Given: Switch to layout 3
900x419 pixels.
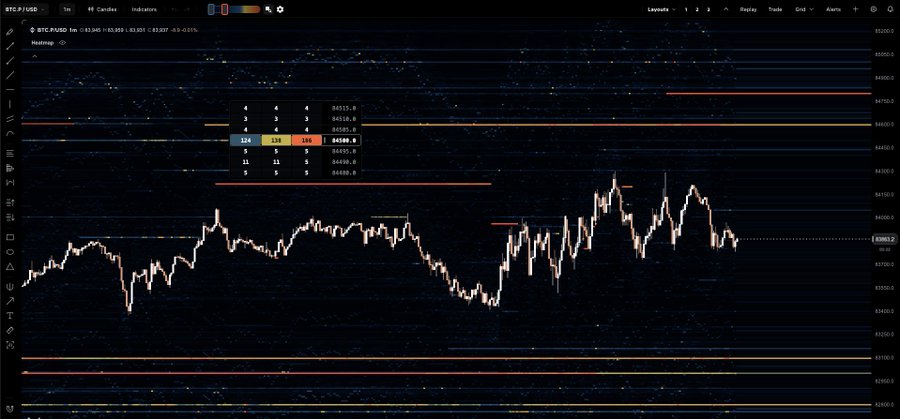Looking at the screenshot, I should point(708,9).
